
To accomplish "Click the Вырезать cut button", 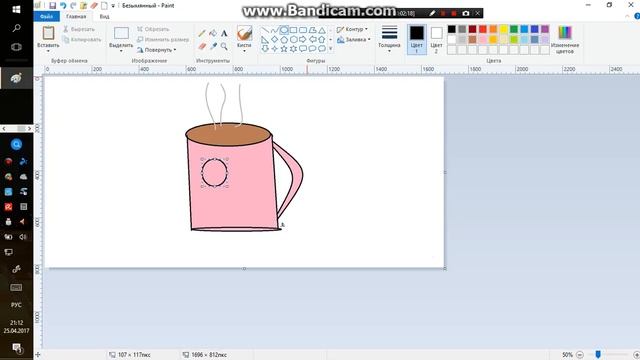I will 79,29.
